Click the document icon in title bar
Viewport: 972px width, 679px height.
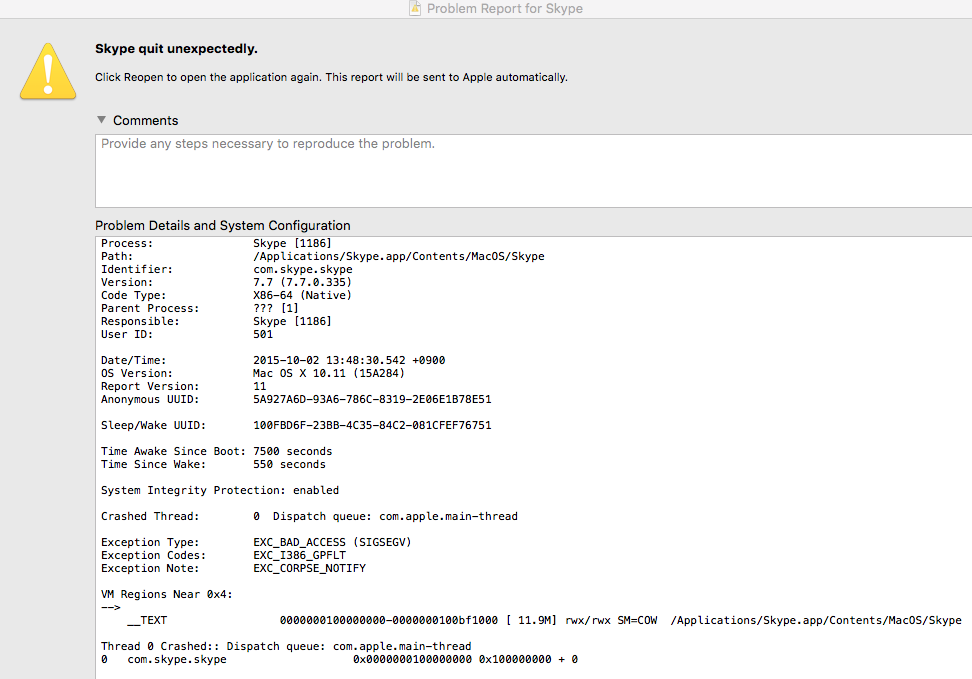[x=415, y=9]
